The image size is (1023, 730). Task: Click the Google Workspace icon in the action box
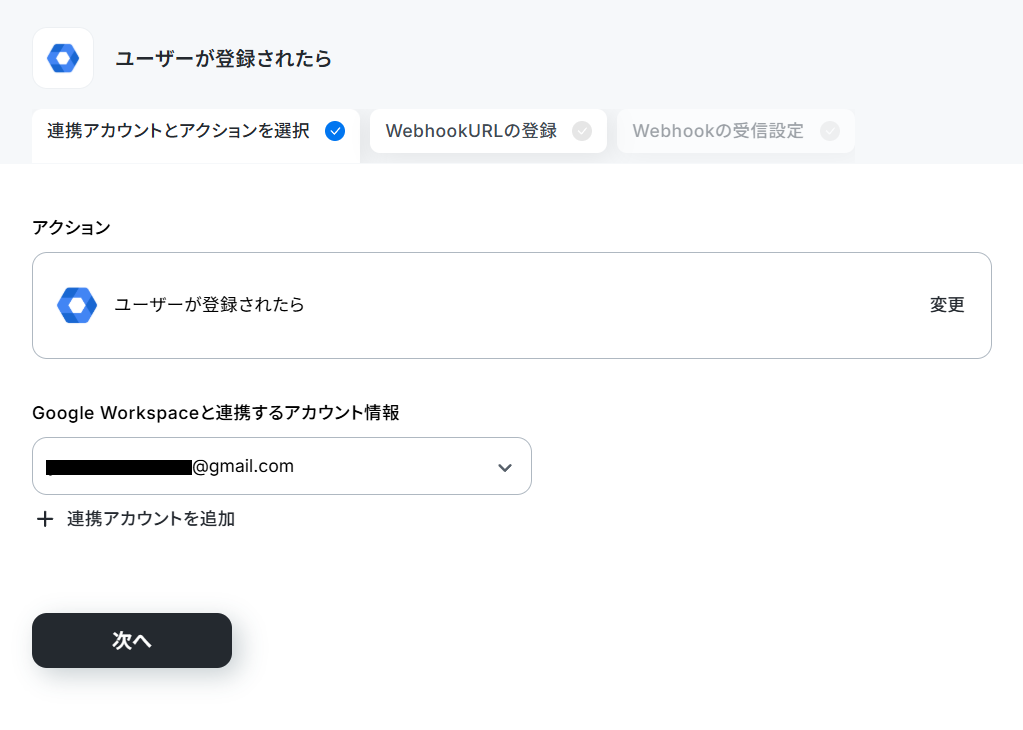pos(77,305)
